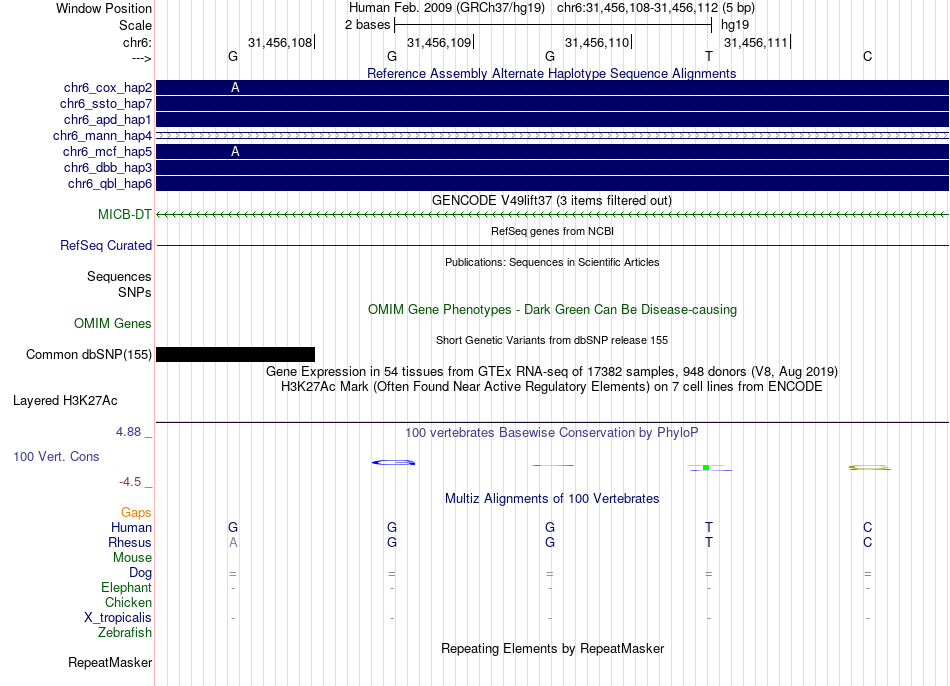The image size is (950, 686).
Task: Click the Rhesus species label
Action: tap(130, 543)
